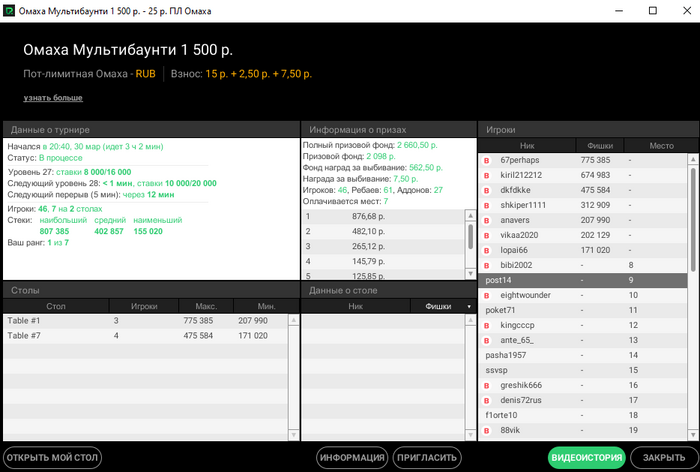Select the 265,12 р. third place prize row
This screenshot has width=700, height=472.
tap(383, 246)
